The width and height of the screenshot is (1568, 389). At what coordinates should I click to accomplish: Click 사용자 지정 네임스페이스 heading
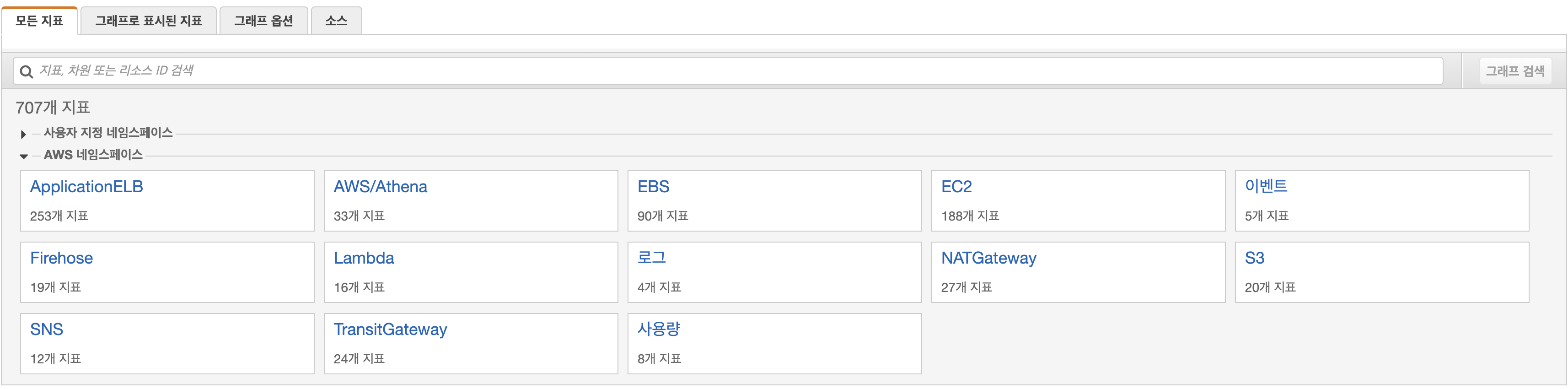point(108,133)
